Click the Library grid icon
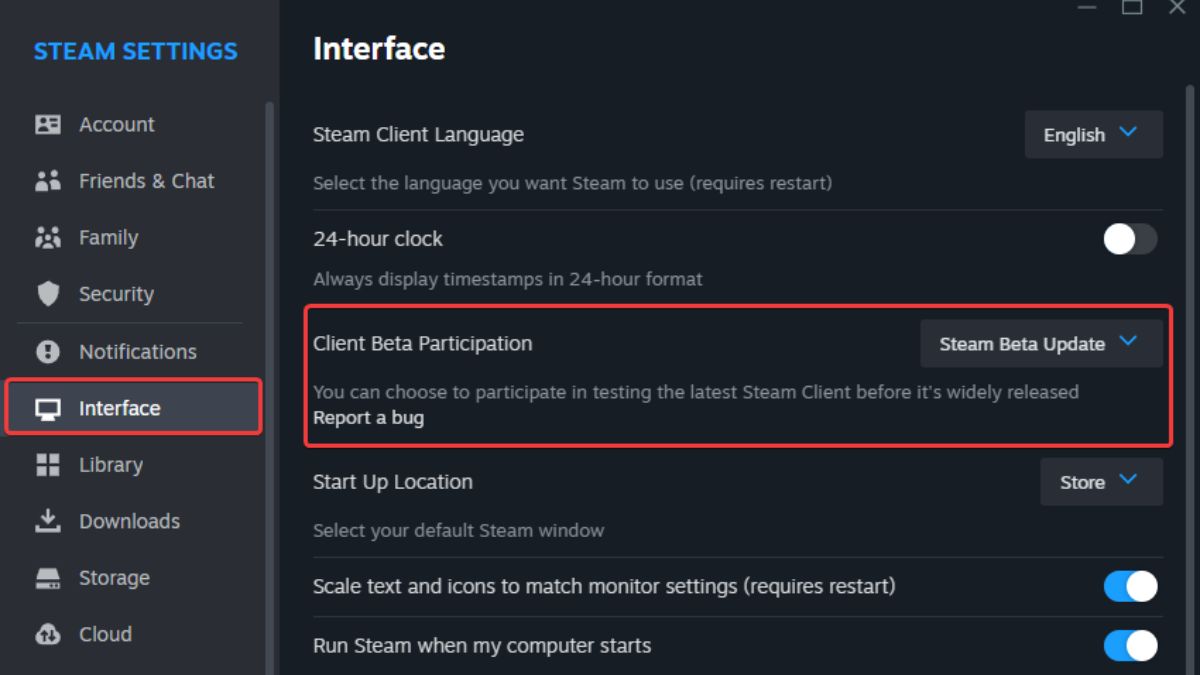1200x675 pixels. (x=47, y=464)
